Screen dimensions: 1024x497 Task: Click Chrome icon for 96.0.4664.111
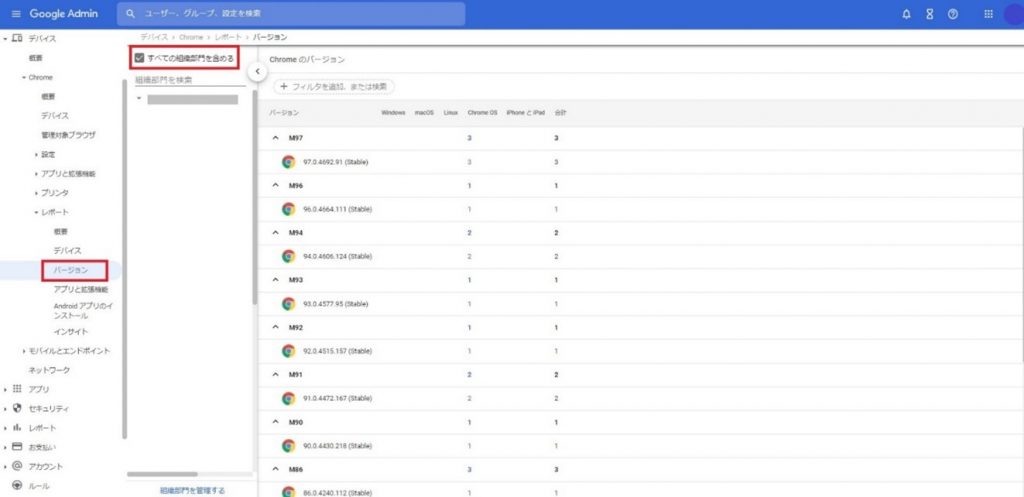pyautogui.click(x=288, y=209)
